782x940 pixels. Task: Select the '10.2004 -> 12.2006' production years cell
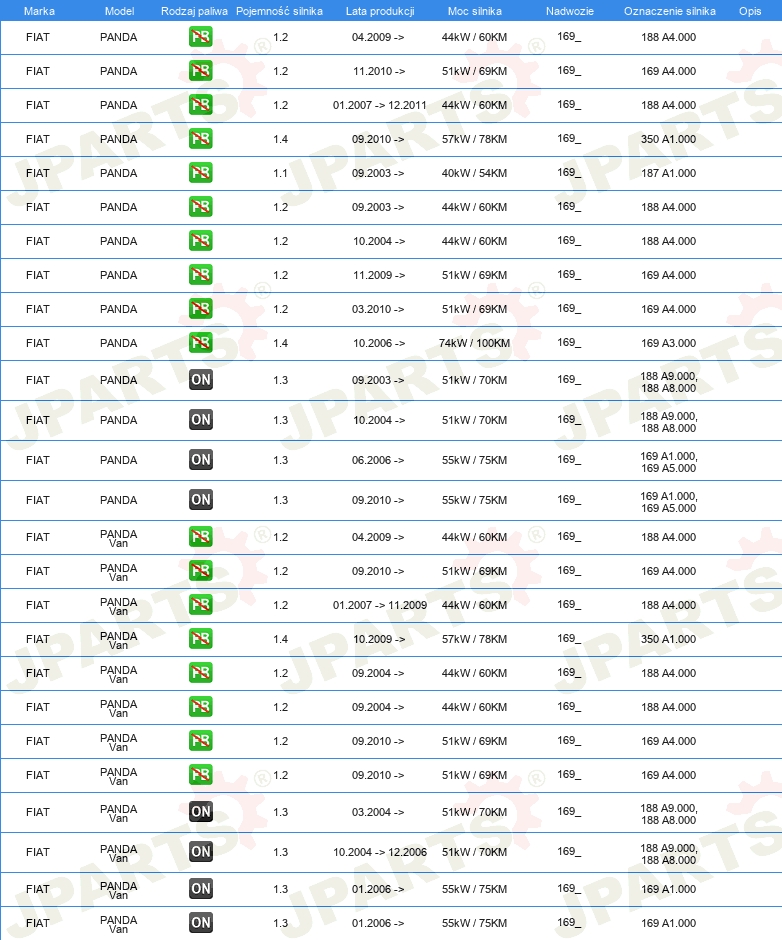[380, 852]
